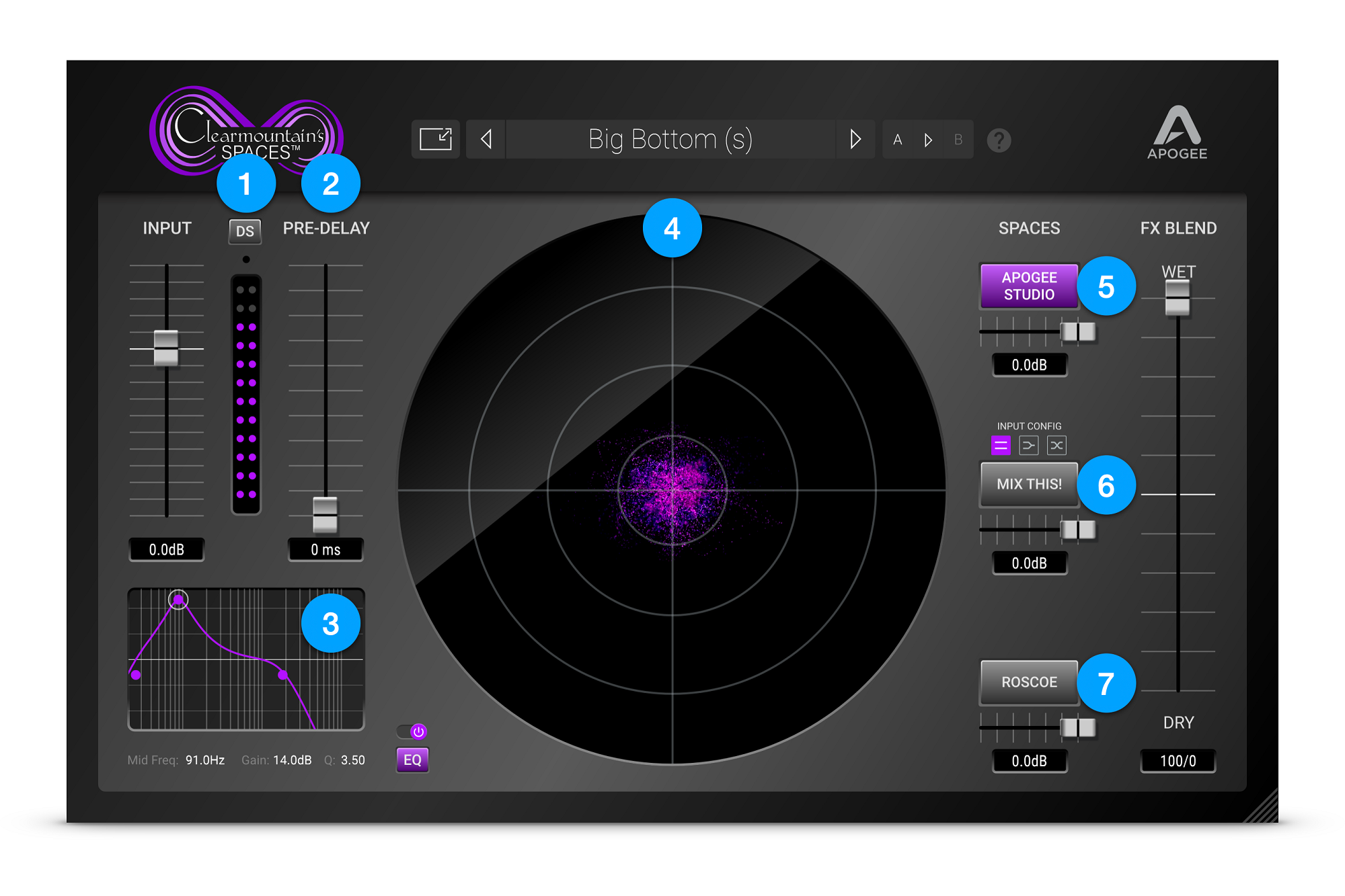Select the B preset slot
The width and height of the screenshot is (1345, 896).
pyautogui.click(x=958, y=140)
